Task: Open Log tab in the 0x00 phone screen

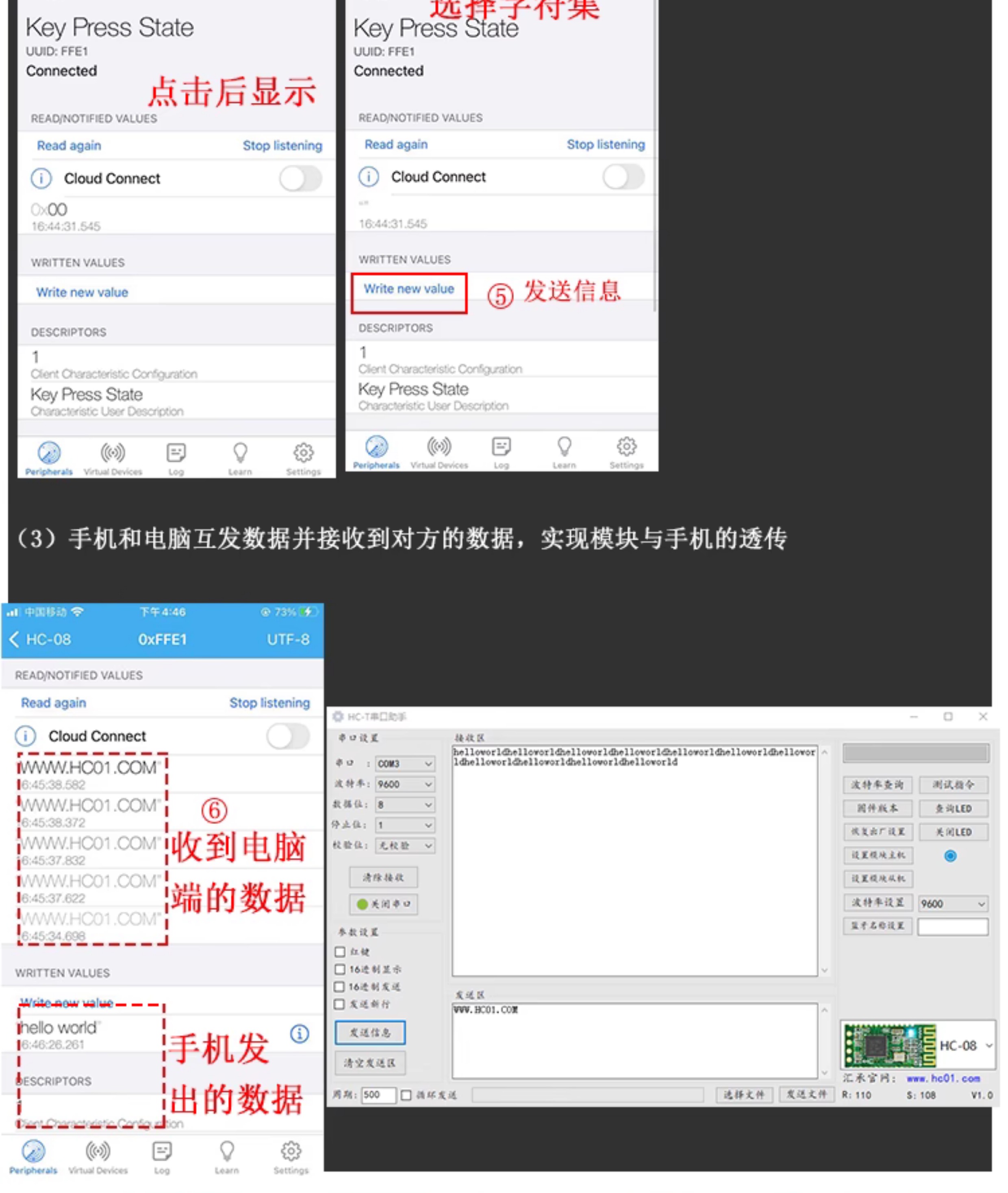Action: click(x=176, y=458)
